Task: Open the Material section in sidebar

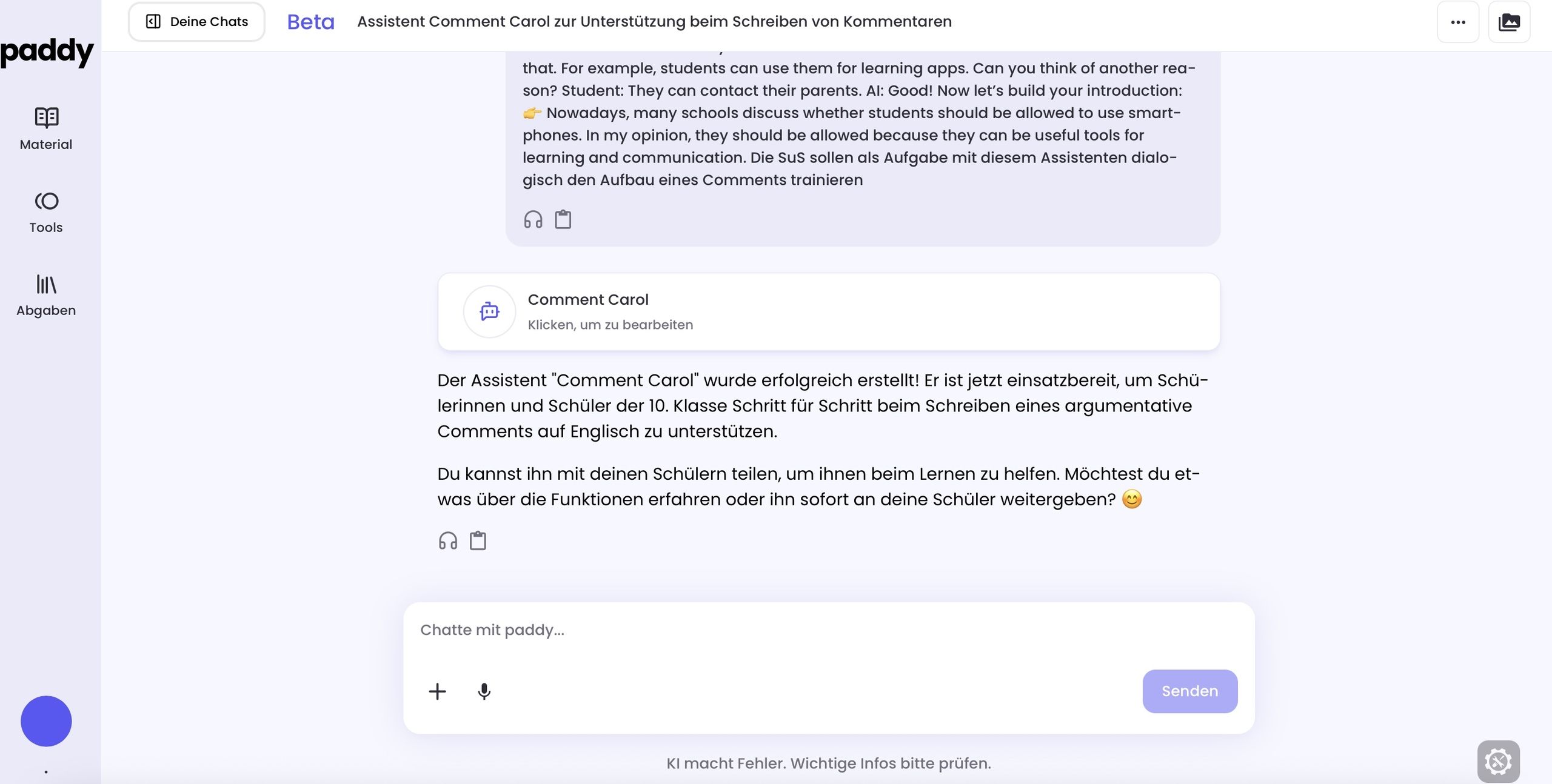Action: [46, 128]
